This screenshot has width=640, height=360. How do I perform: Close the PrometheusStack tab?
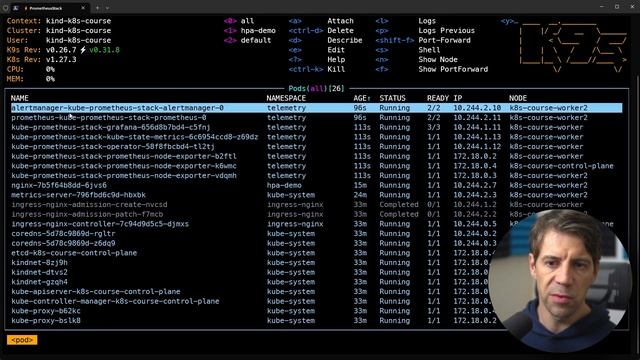point(83,8)
